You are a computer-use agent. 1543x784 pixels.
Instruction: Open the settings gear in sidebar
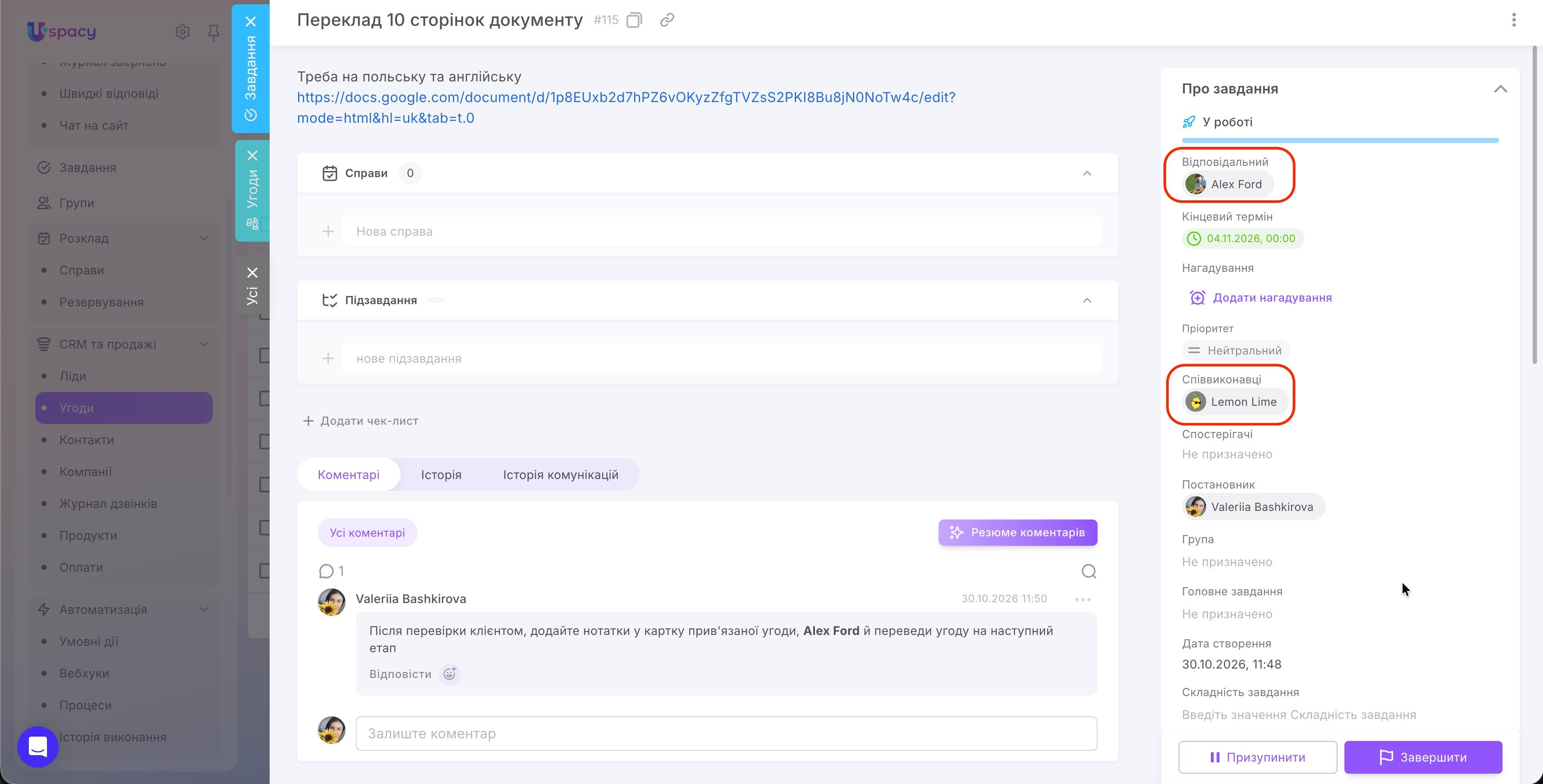[x=182, y=32]
